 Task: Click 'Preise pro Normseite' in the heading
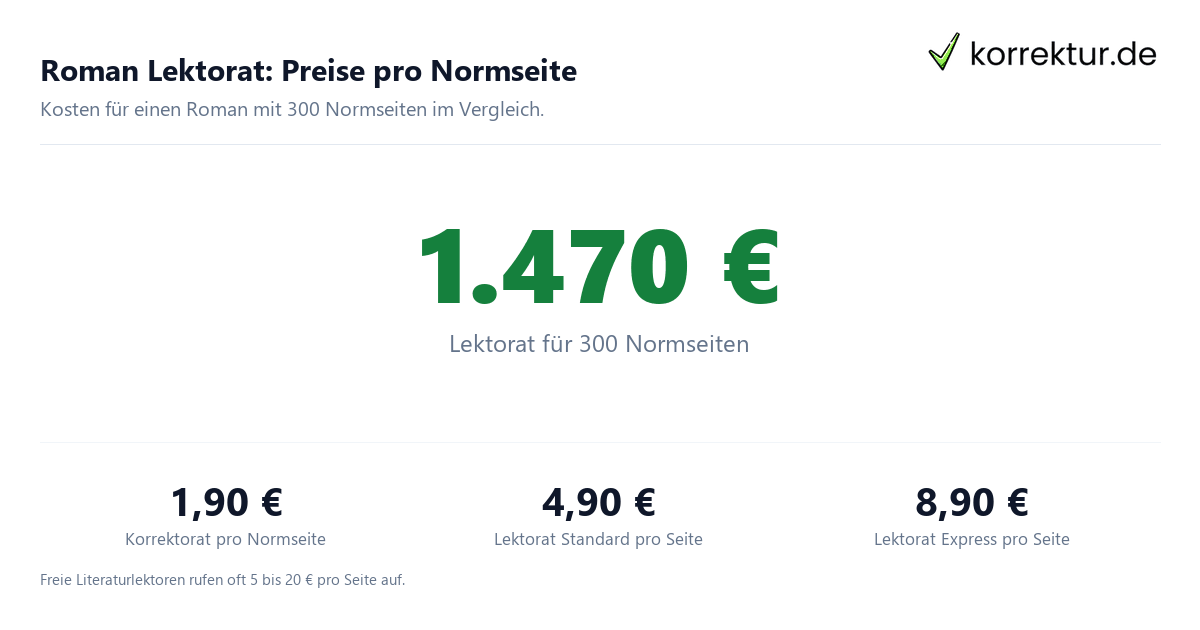(x=429, y=71)
